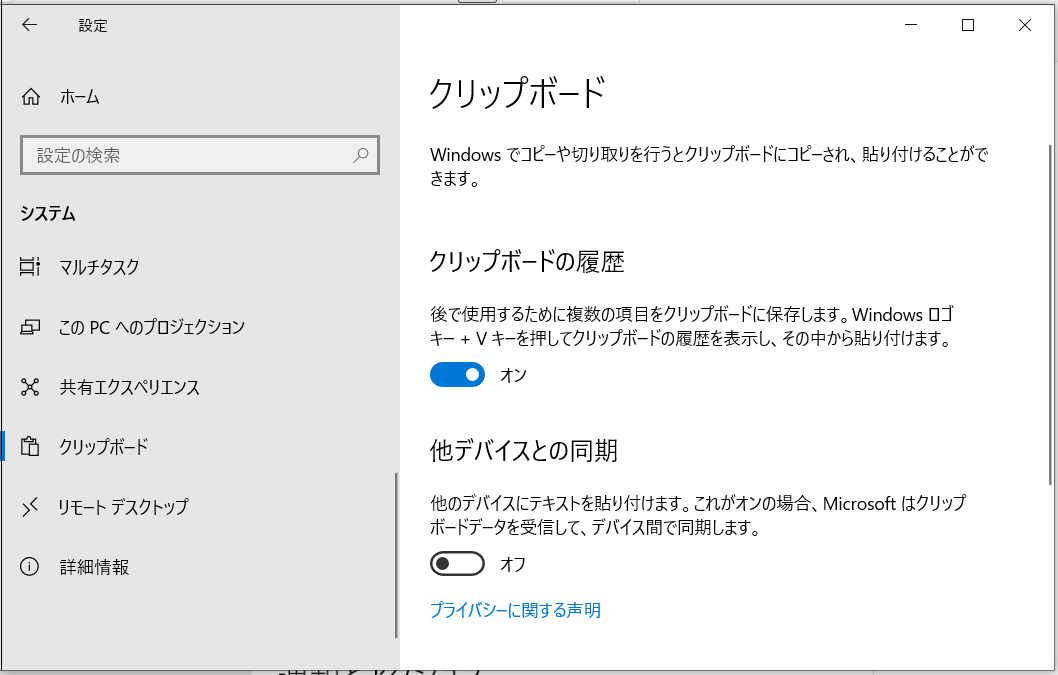This screenshot has width=1058, height=675.
Task: Turn off the clipboard history toggle
Action: point(457,375)
